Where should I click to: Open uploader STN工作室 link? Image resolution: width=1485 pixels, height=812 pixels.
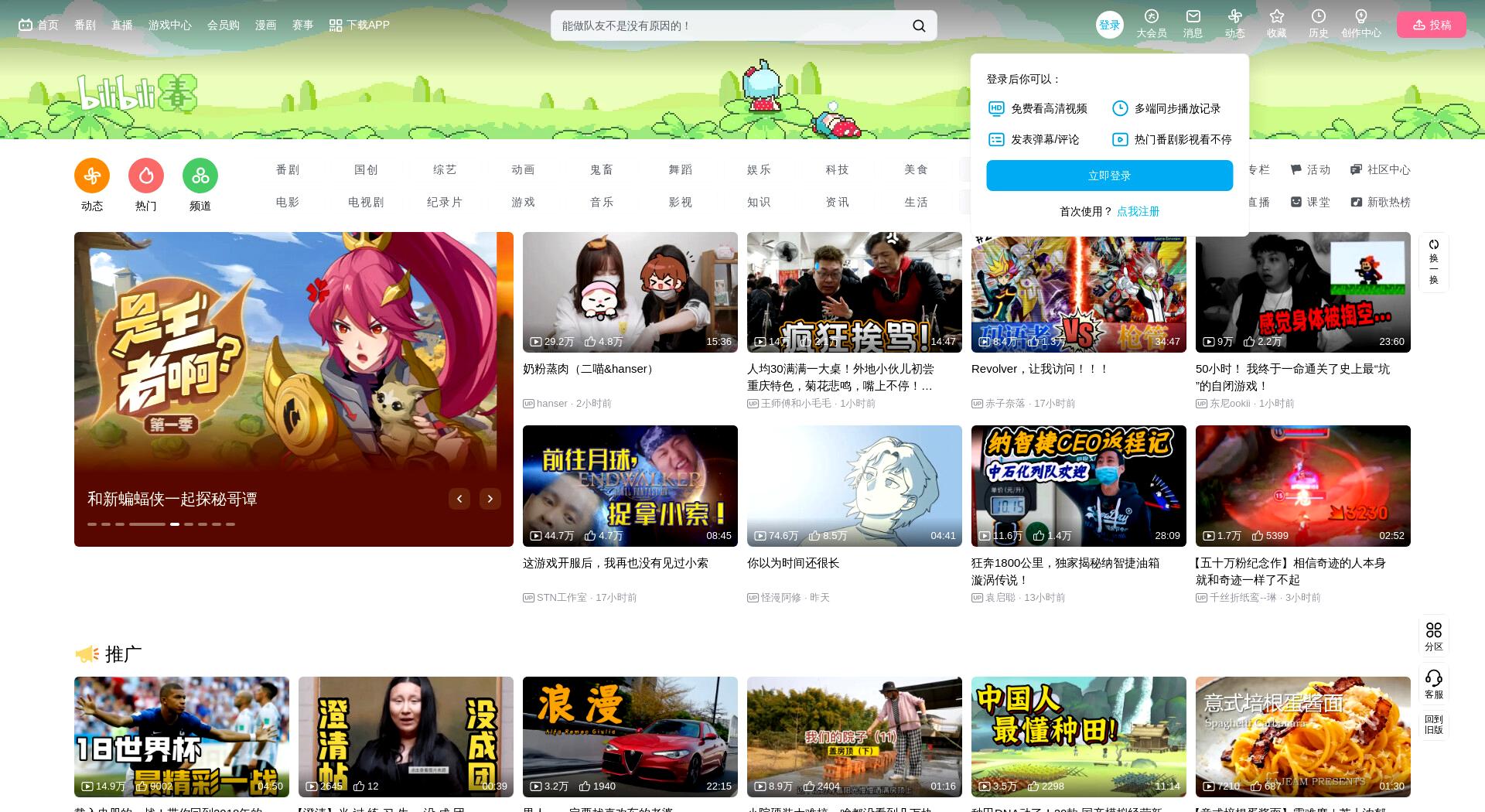pyautogui.click(x=562, y=598)
